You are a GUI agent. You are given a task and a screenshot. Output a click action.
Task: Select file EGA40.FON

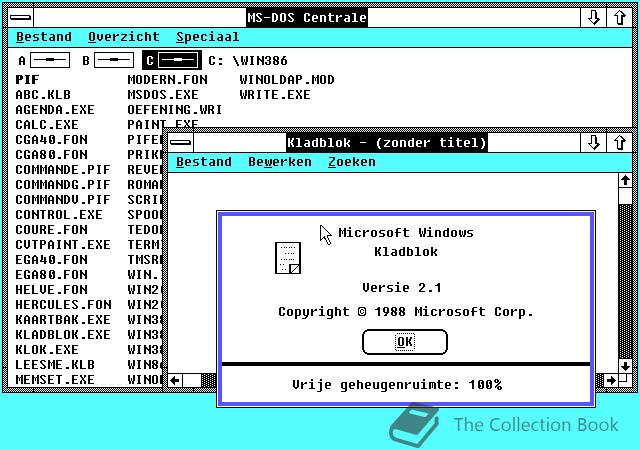click(x=51, y=260)
